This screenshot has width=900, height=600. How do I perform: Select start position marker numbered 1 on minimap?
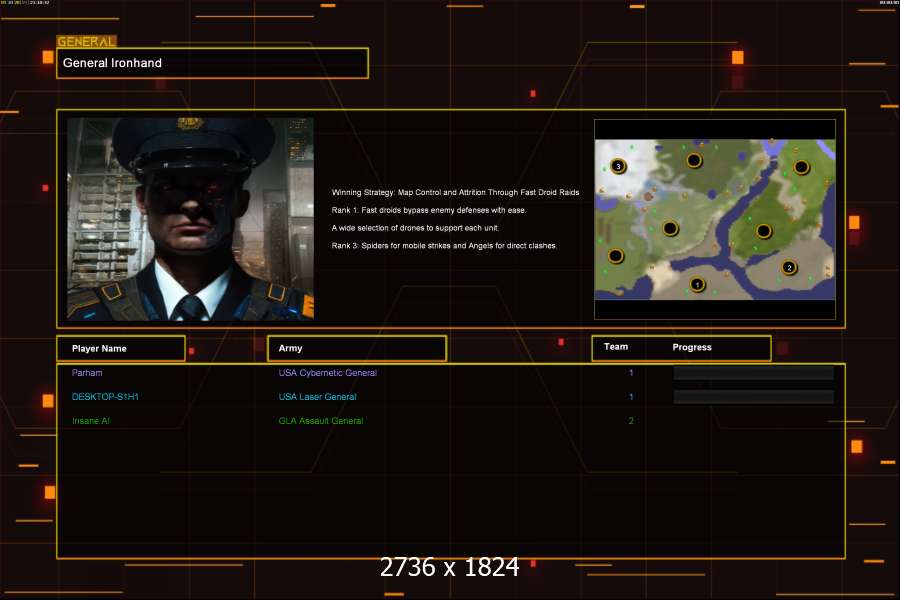(697, 284)
